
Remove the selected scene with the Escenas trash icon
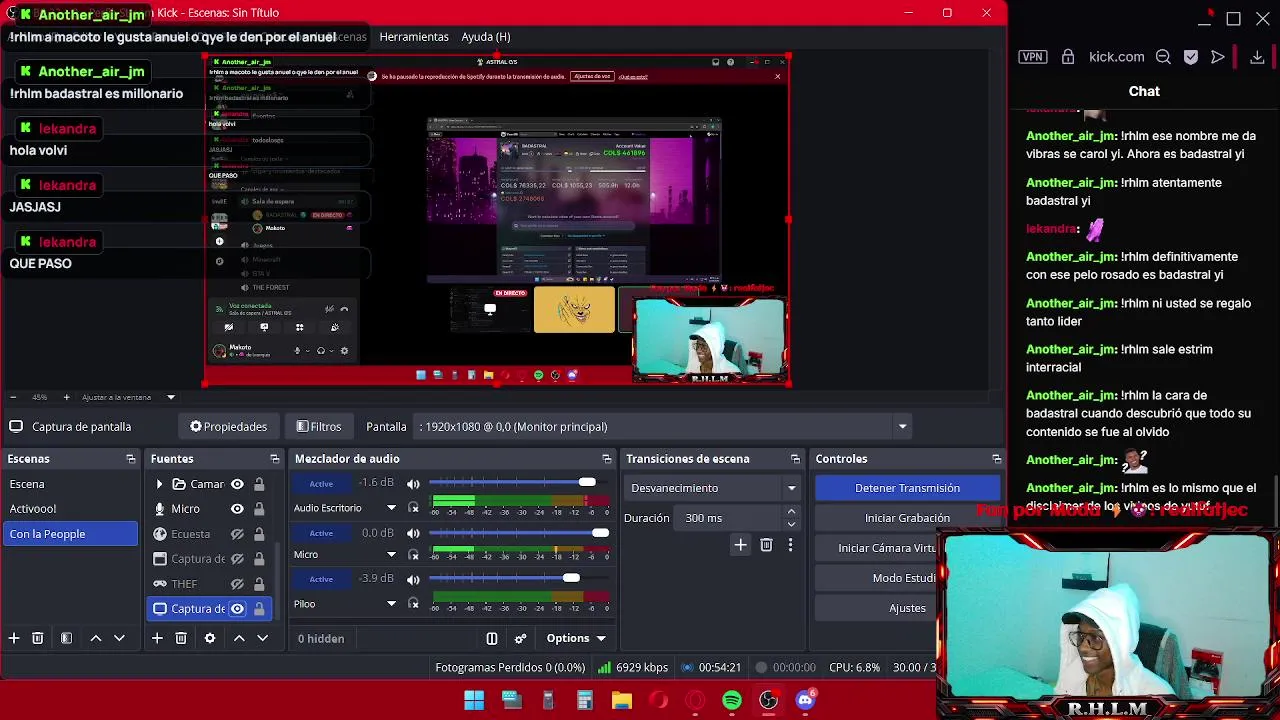(x=38, y=638)
